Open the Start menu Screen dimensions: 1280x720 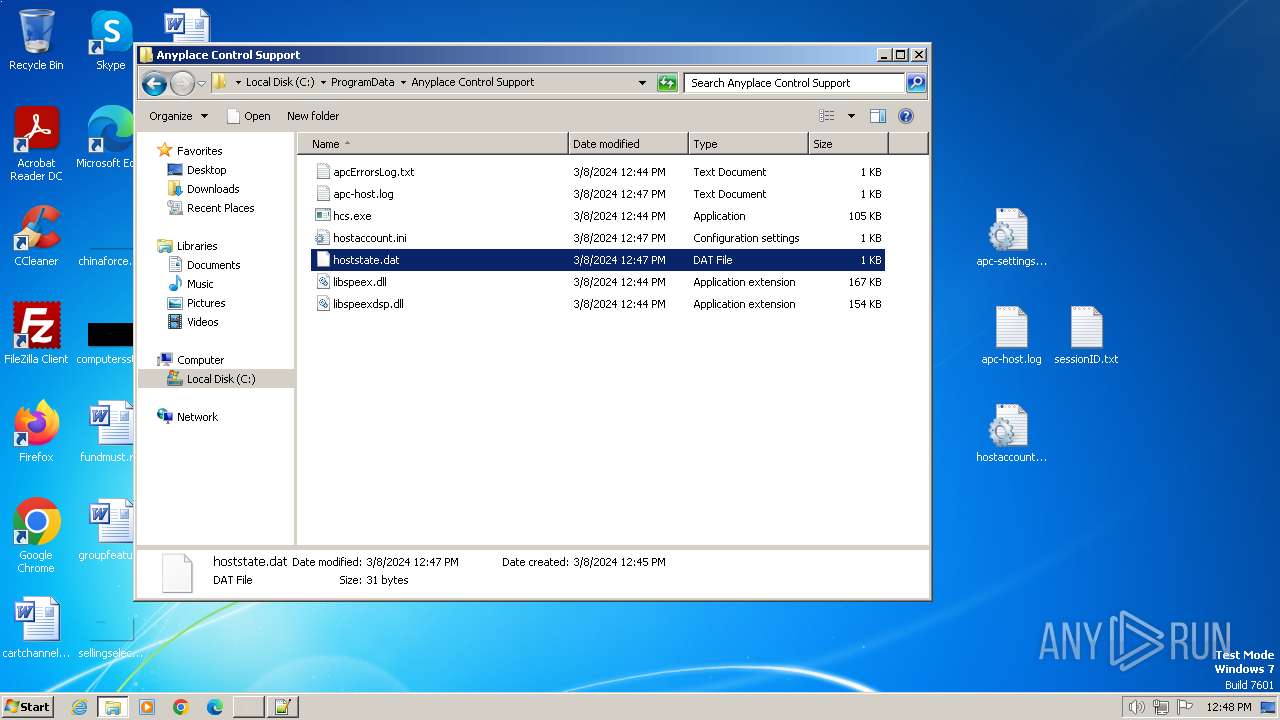coord(28,706)
